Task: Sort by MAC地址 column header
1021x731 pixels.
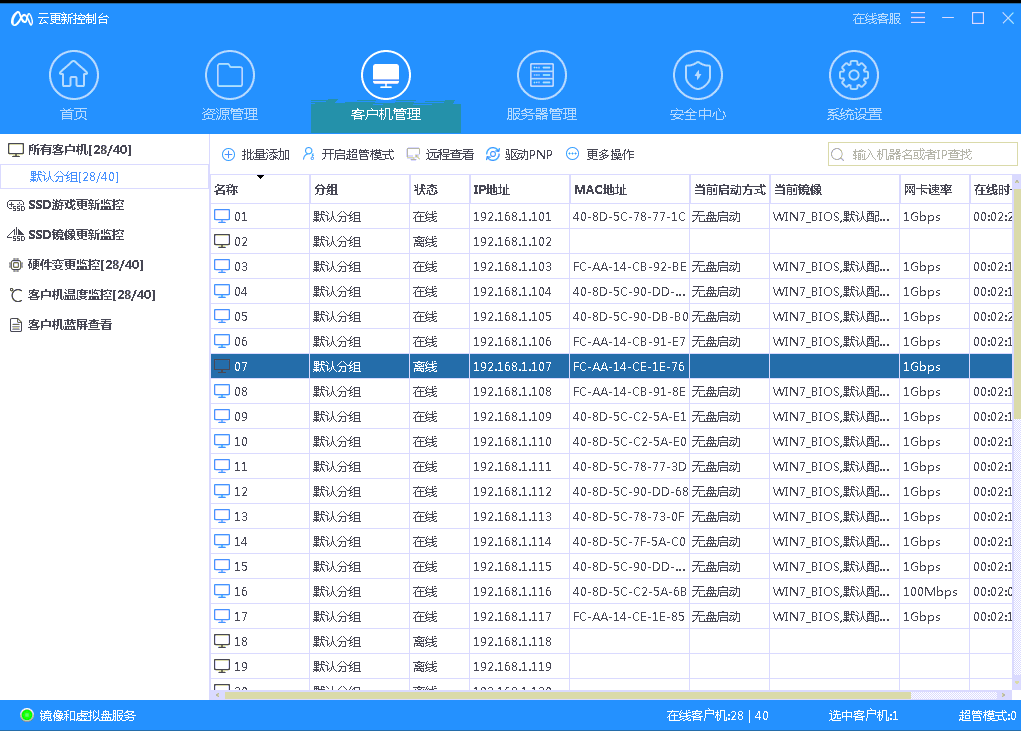Action: [630, 189]
